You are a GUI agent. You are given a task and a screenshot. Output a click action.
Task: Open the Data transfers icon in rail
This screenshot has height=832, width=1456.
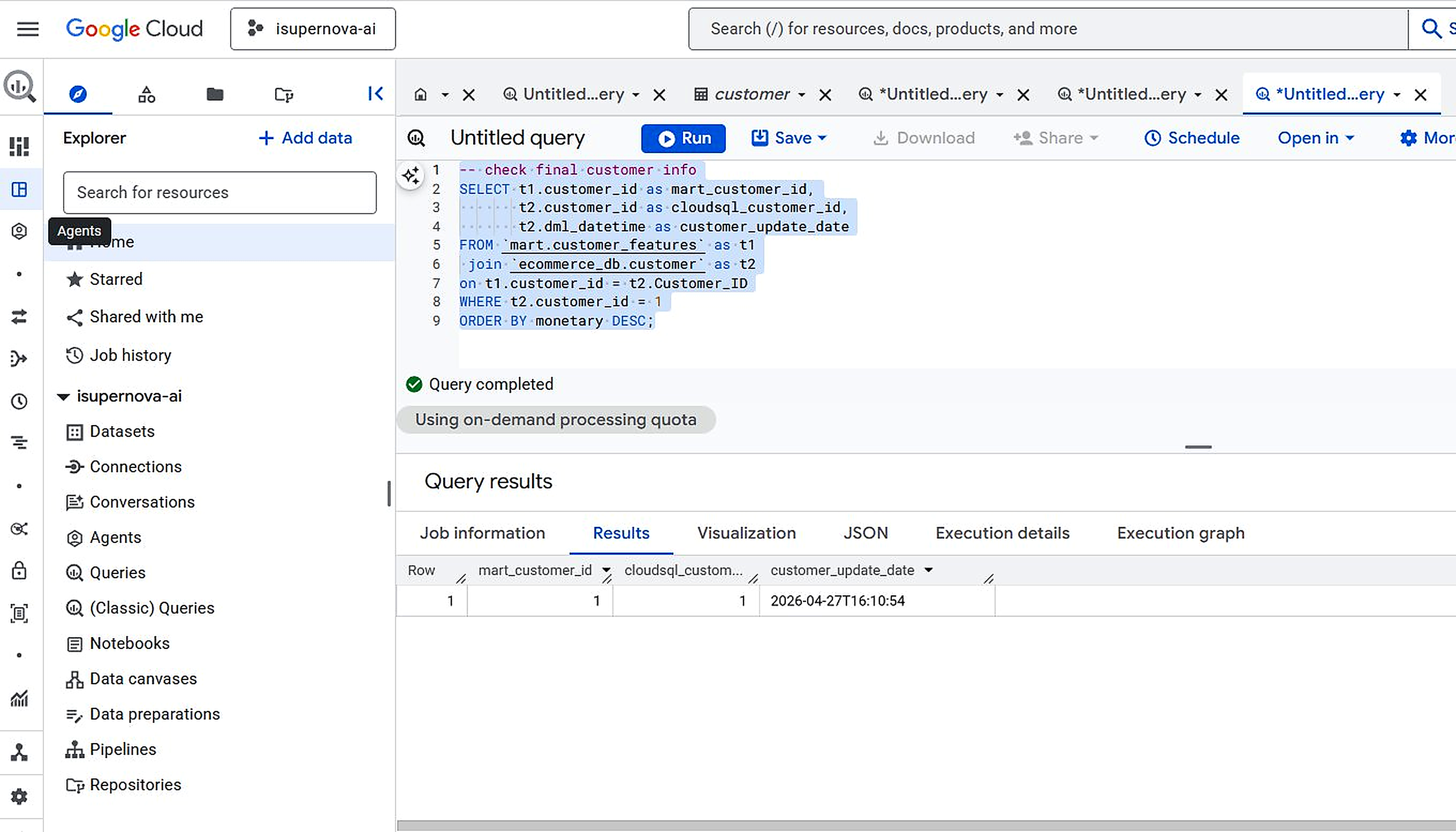tap(19, 316)
